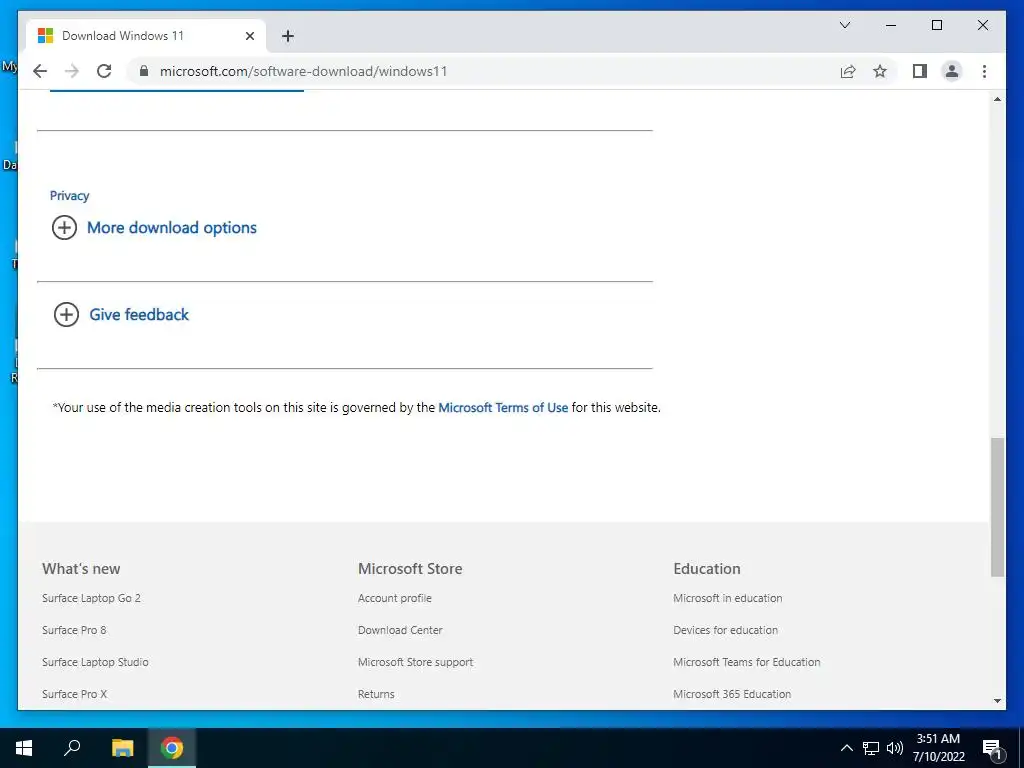The image size is (1024, 768).
Task: Open Microsoft Terms of Use link
Action: [503, 408]
